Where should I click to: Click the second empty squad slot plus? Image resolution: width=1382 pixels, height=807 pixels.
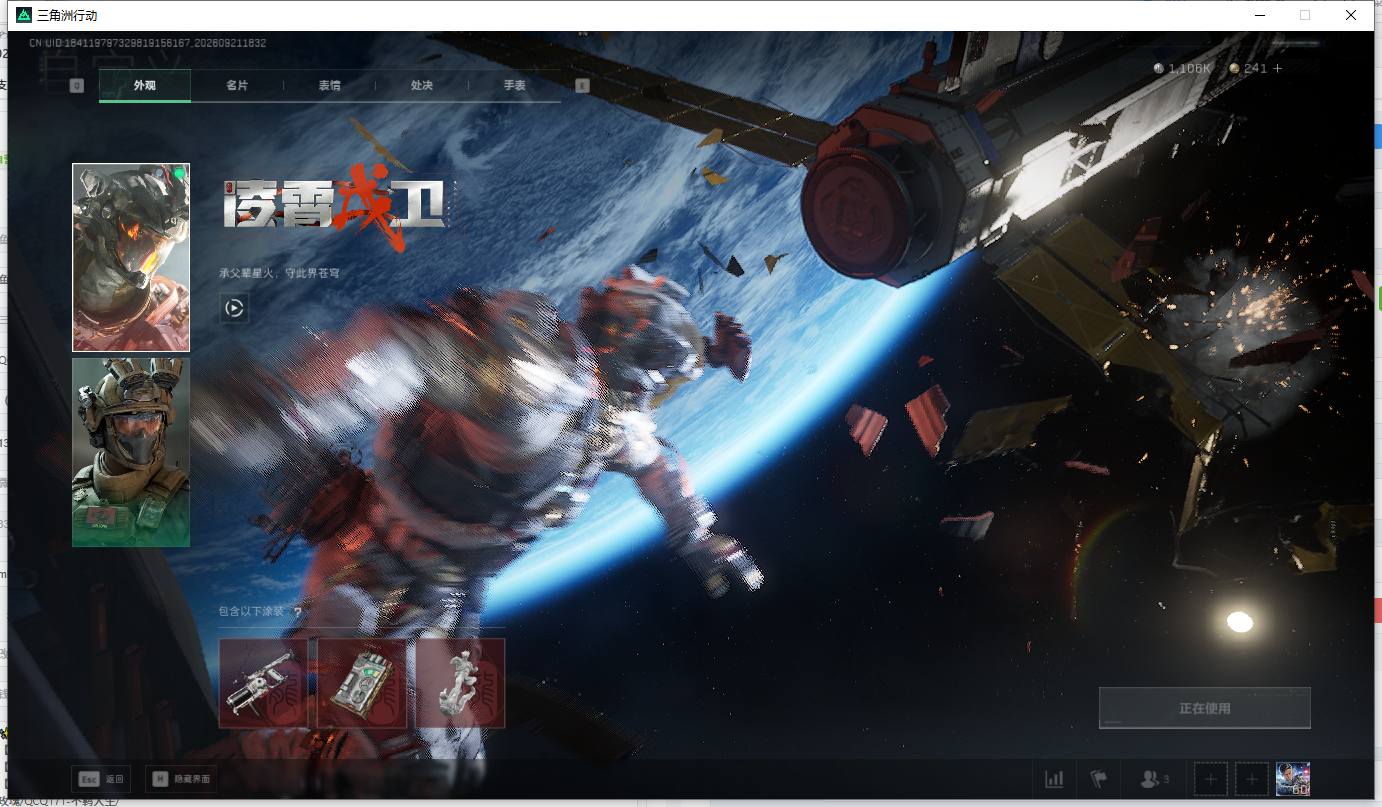tap(1252, 779)
